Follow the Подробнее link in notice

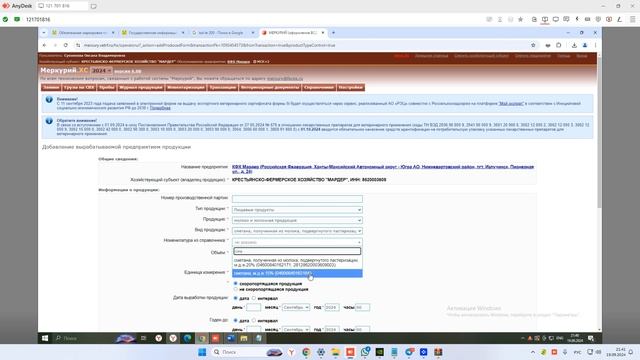click(x=160, y=108)
